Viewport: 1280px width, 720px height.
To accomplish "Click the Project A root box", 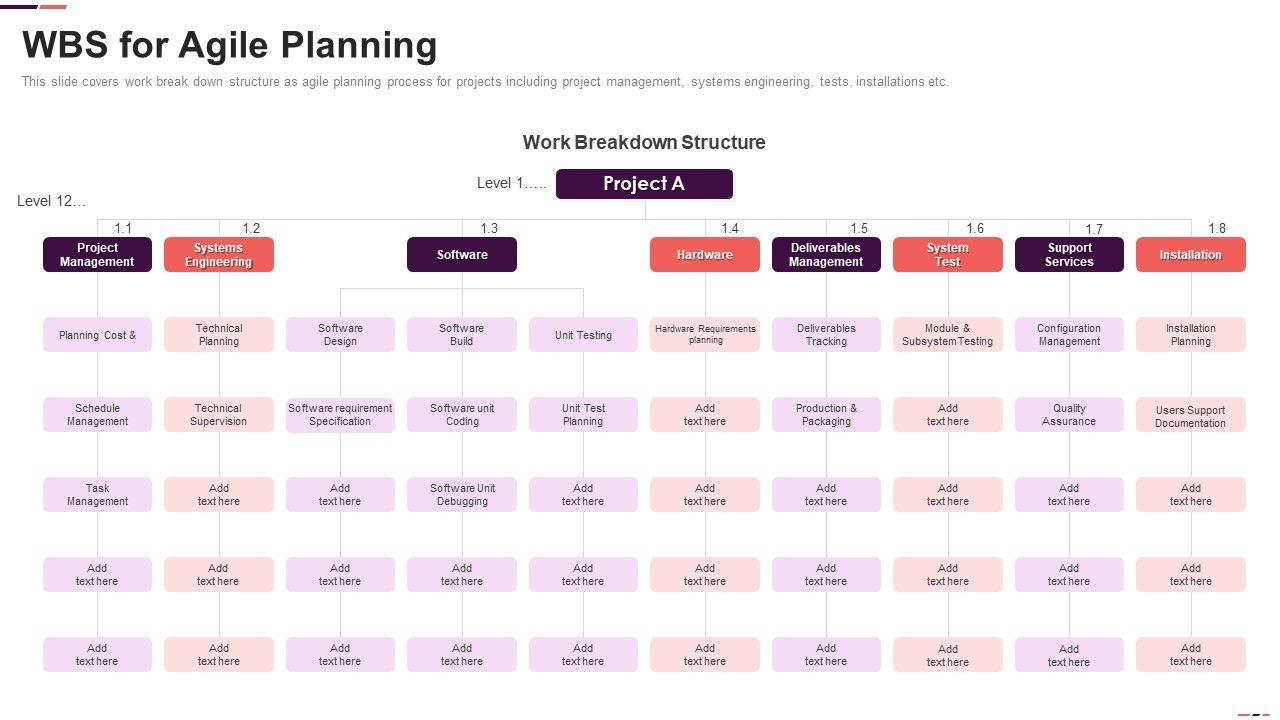I will coord(644,184).
